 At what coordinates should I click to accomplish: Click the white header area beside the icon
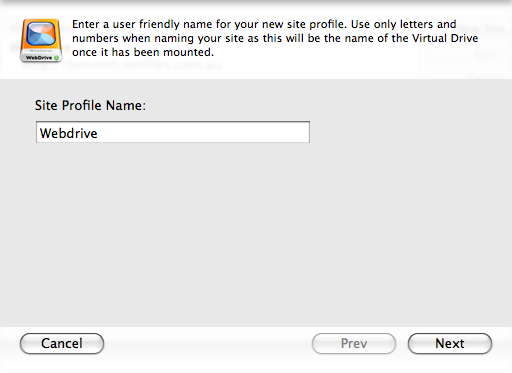(333, 68)
